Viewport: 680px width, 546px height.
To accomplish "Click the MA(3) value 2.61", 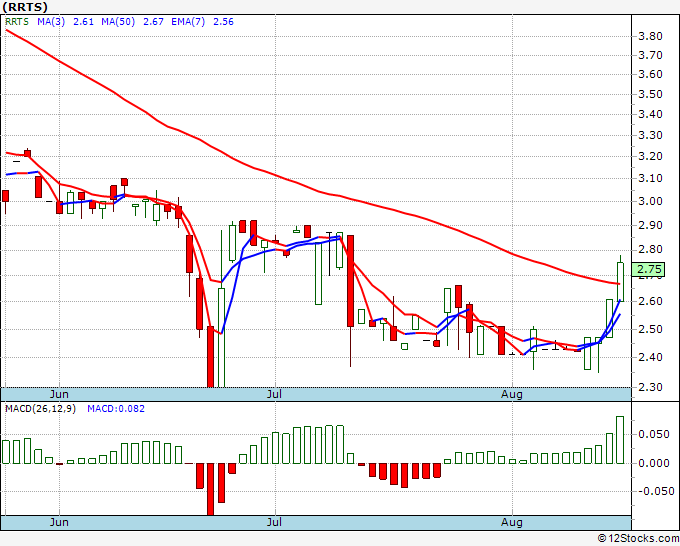I will 83,22.
